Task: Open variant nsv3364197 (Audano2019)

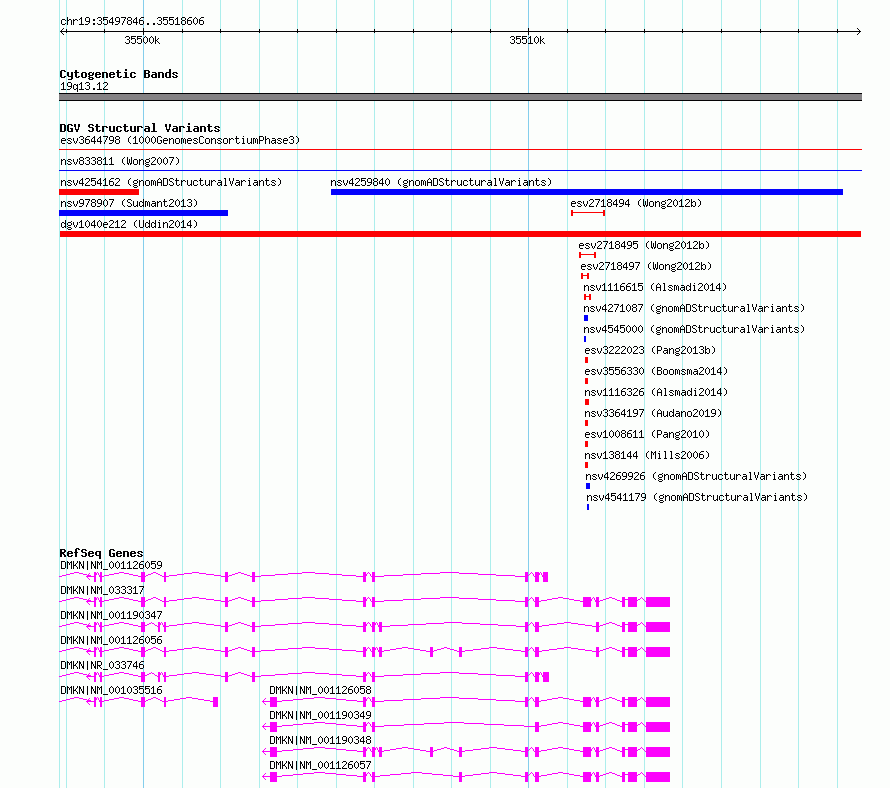Action: [x=653, y=413]
